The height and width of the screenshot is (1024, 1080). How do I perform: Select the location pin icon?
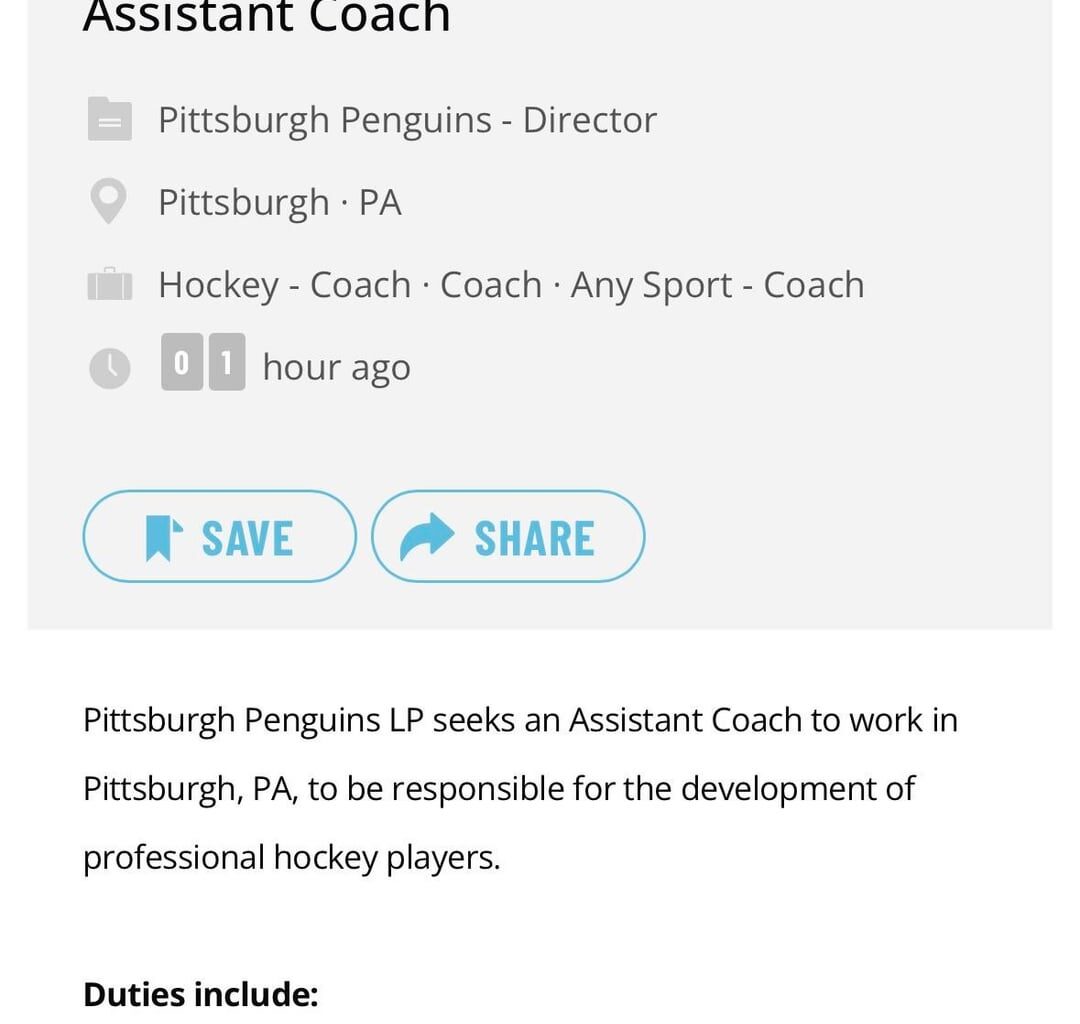[x=110, y=200]
